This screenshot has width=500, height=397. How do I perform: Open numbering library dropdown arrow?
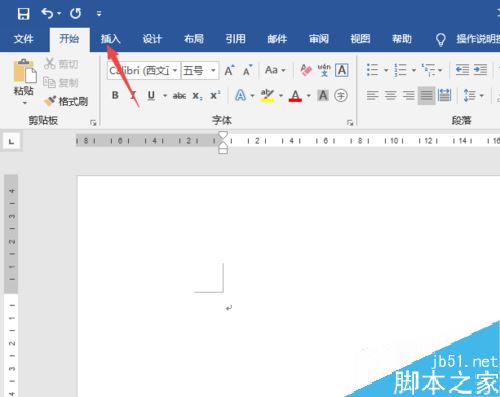(414, 70)
